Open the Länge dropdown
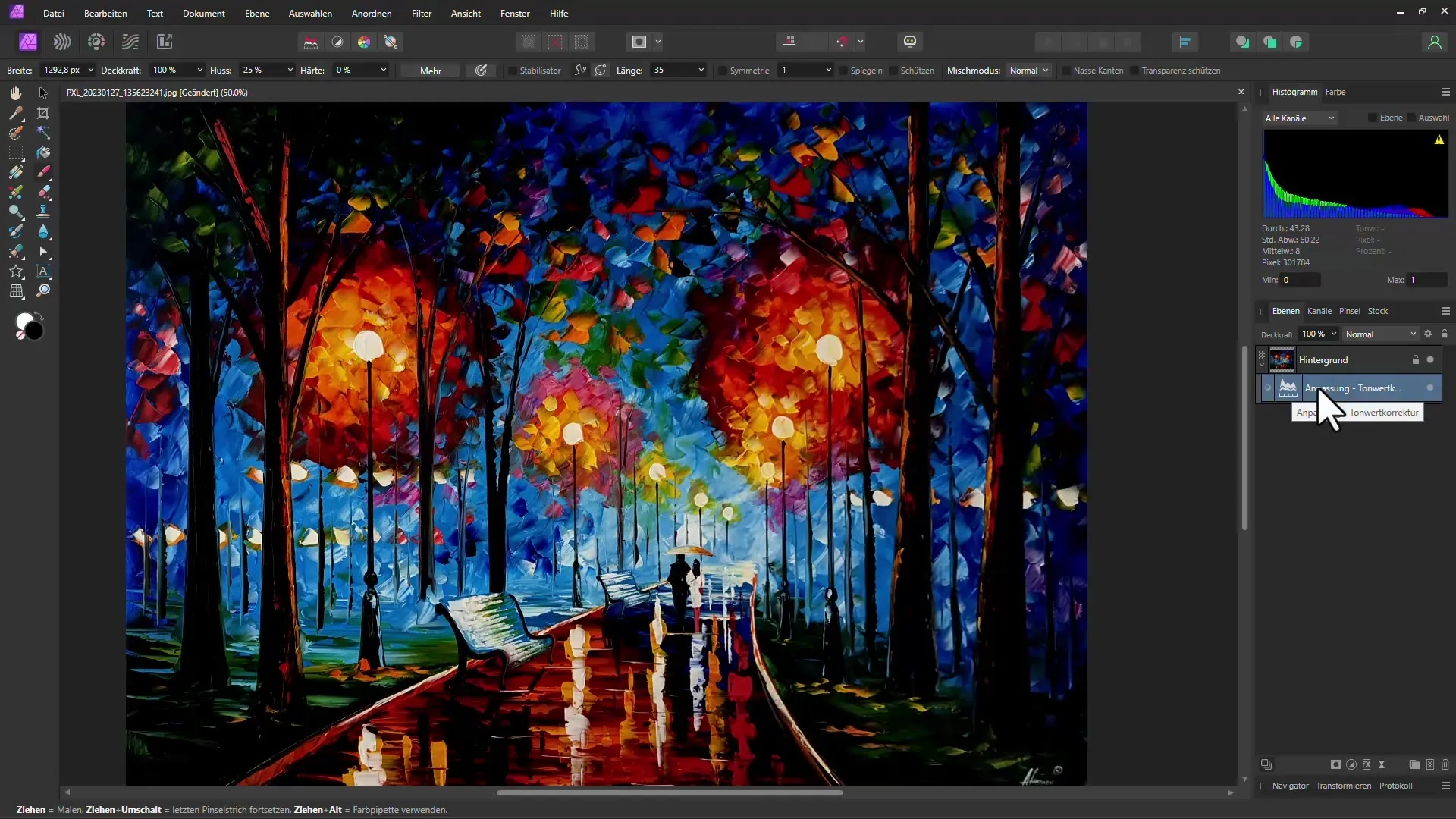This screenshot has width=1456, height=819. [x=701, y=70]
